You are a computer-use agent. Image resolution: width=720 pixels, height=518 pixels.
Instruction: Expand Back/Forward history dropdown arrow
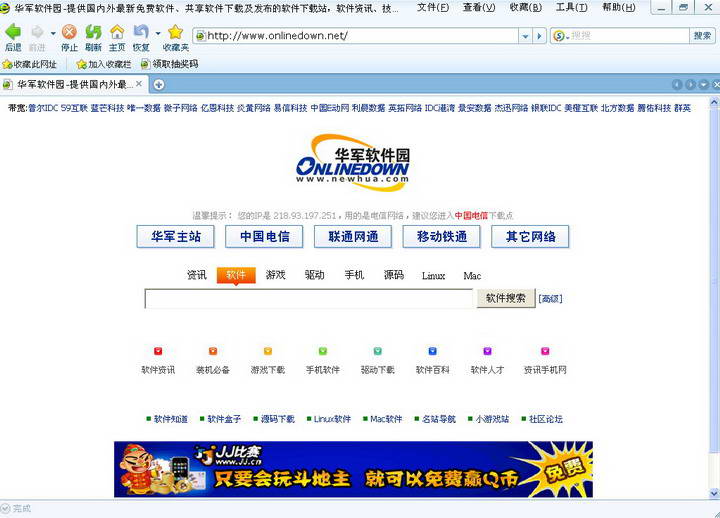click(53, 34)
